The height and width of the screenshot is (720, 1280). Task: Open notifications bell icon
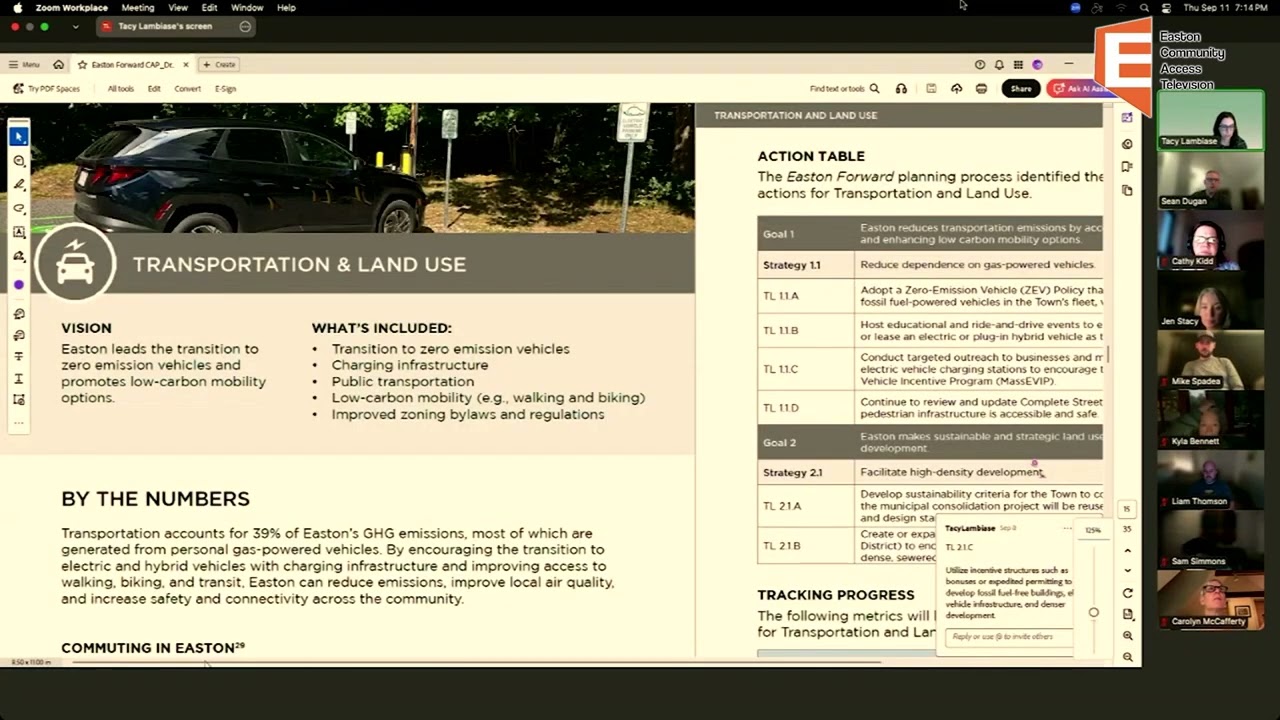[999, 64]
